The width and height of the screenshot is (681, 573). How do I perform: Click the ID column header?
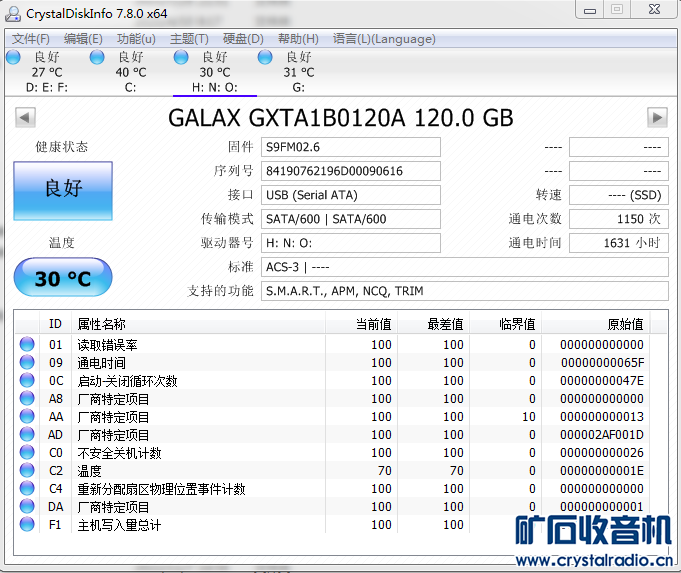pos(55,324)
